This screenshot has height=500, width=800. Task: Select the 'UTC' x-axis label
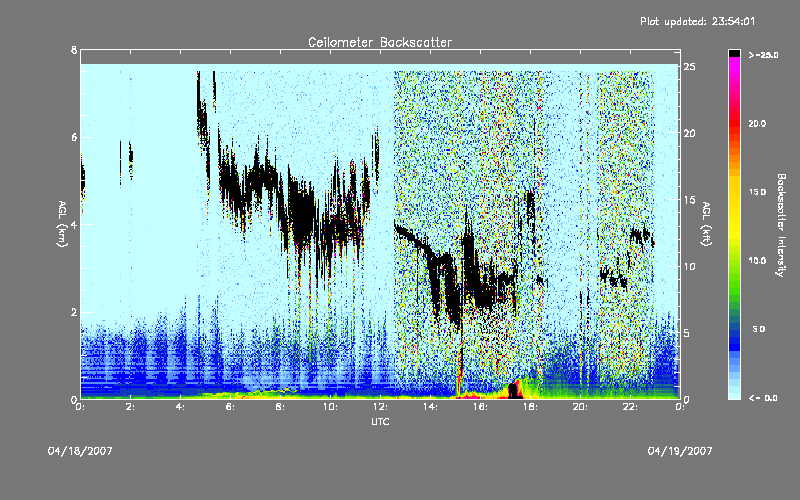(380, 421)
